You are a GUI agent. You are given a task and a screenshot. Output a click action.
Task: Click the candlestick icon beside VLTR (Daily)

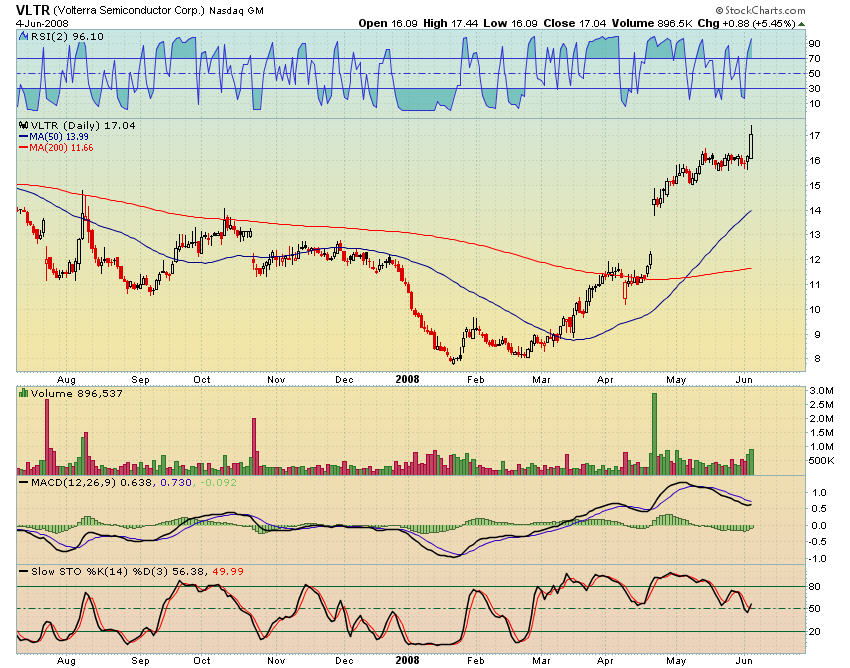point(24,125)
